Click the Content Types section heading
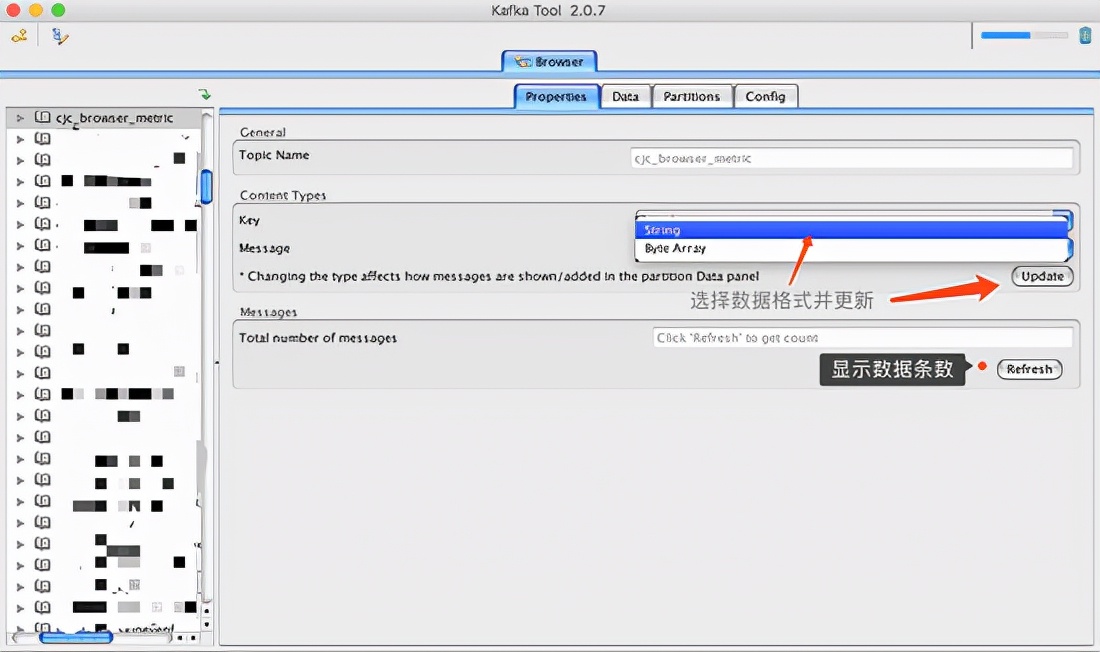 point(283,195)
